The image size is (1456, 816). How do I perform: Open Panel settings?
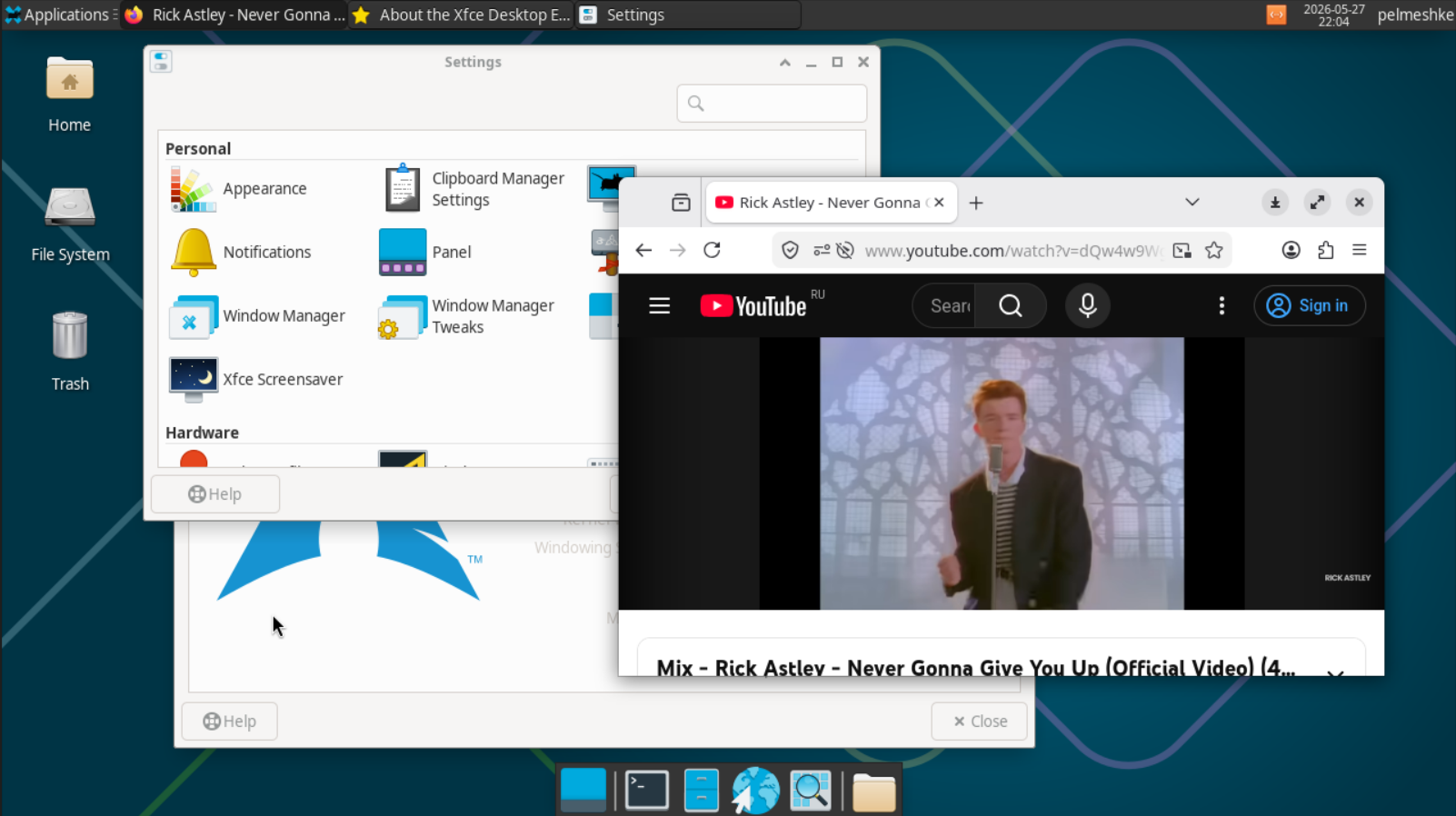point(425,253)
